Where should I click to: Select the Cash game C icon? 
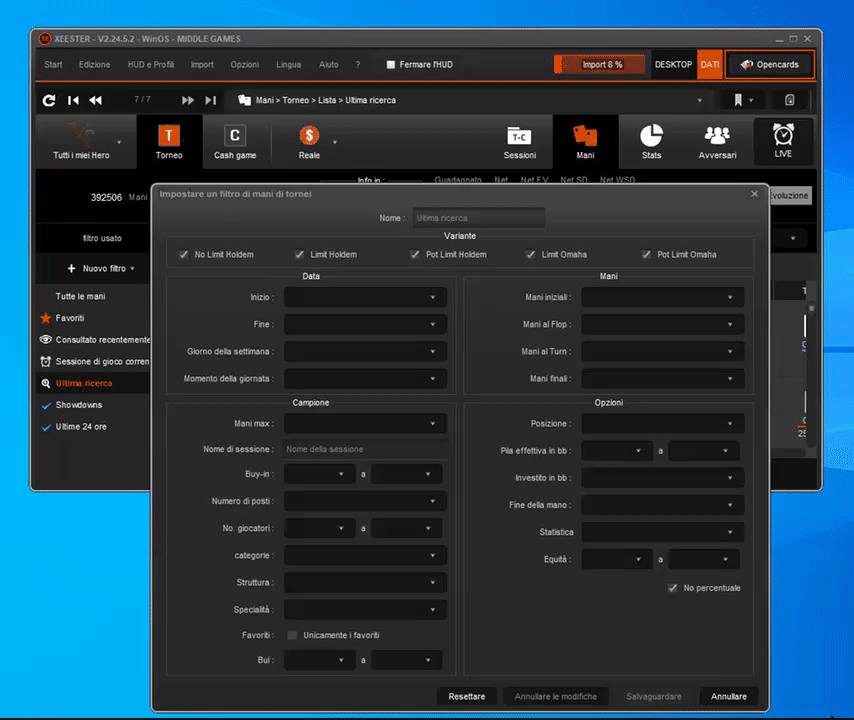(x=235, y=135)
